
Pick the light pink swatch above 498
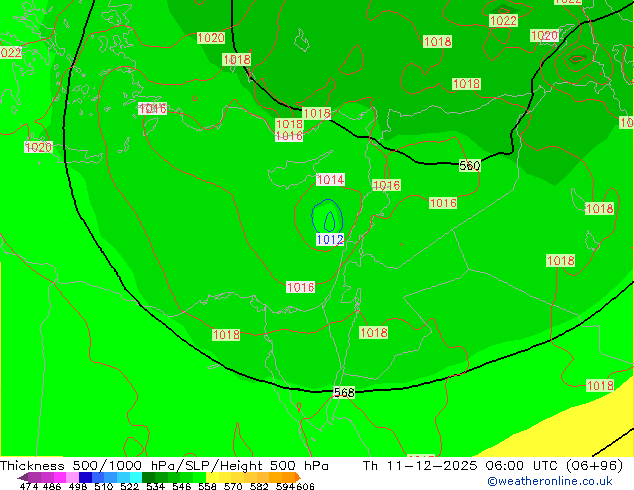[72, 477]
